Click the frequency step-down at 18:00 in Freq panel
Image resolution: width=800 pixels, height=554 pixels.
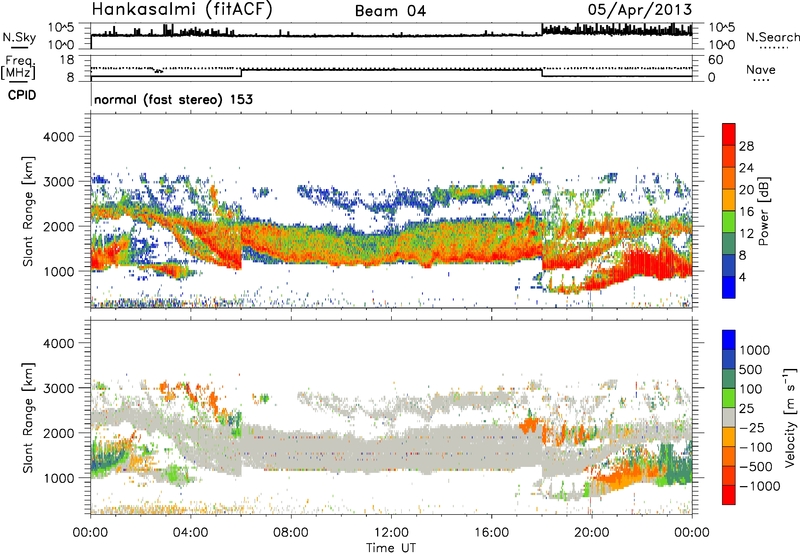[542, 73]
